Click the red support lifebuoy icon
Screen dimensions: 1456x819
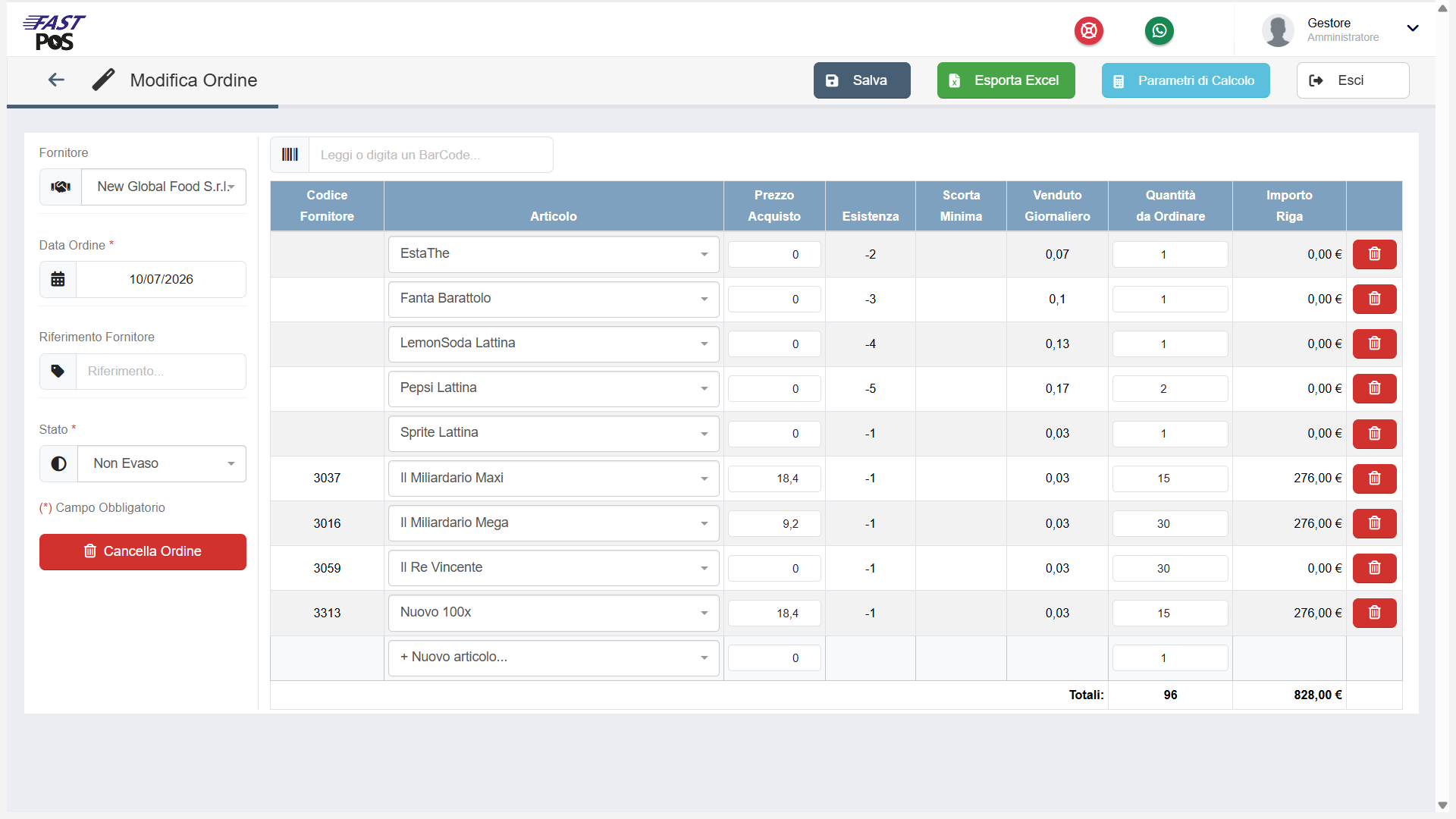tap(1089, 30)
